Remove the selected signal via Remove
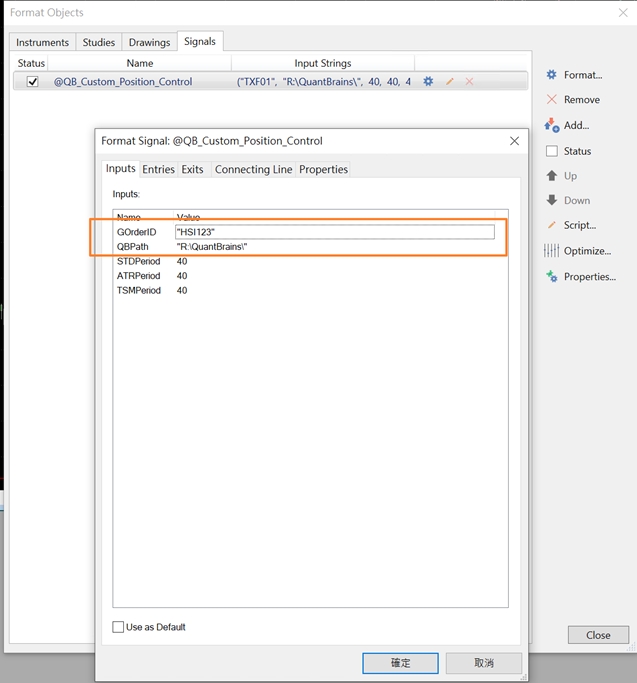The width and height of the screenshot is (637, 683). click(x=573, y=100)
